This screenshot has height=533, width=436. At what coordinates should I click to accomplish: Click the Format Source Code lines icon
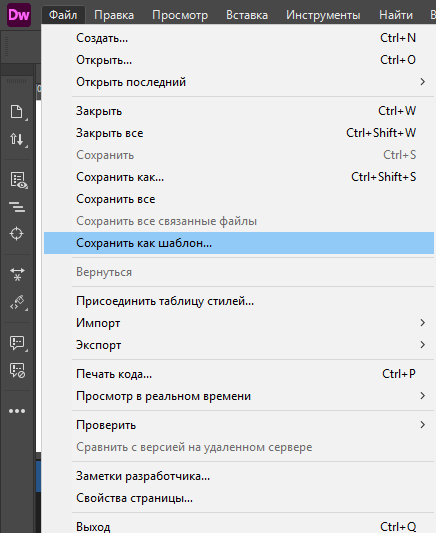pyautogui.click(x=17, y=207)
